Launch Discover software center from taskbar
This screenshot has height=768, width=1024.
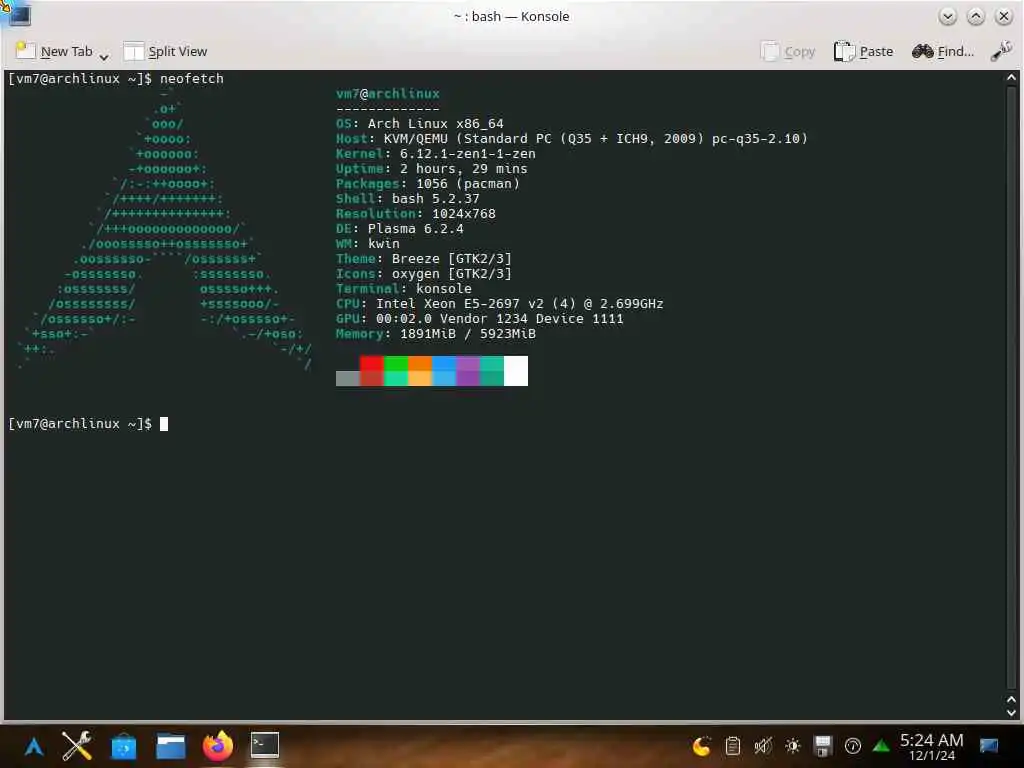point(123,746)
